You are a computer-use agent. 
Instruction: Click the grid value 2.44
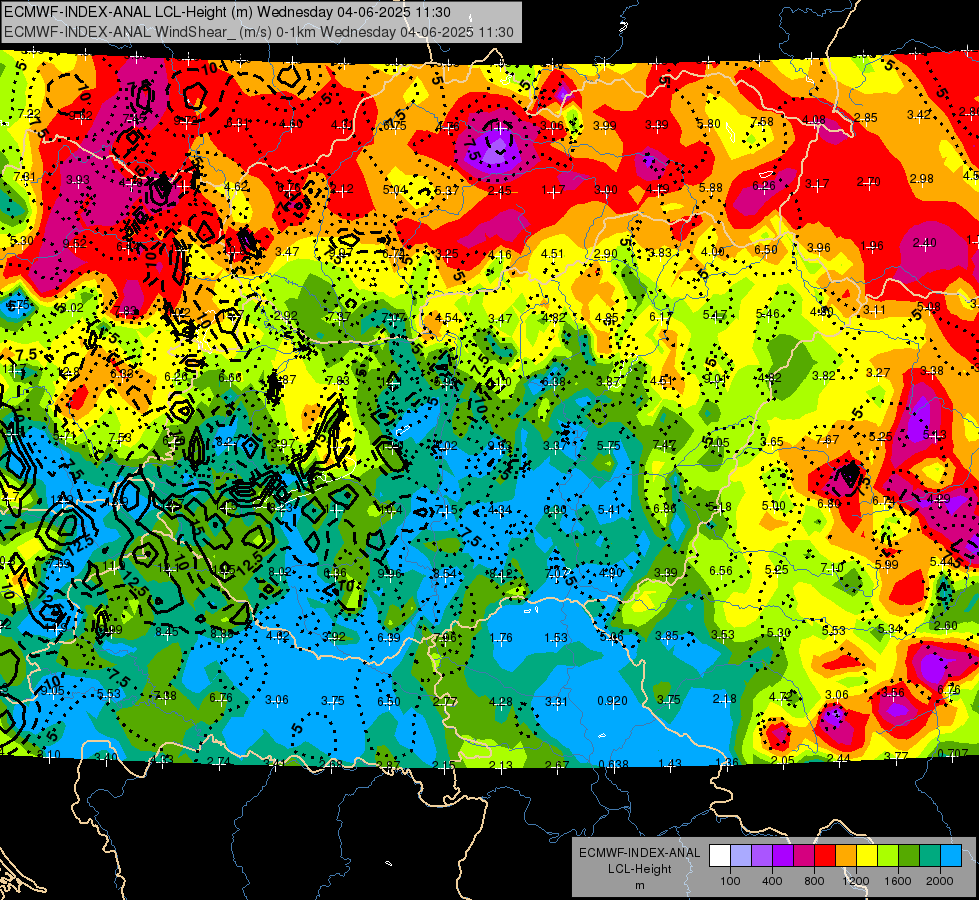[x=838, y=758]
